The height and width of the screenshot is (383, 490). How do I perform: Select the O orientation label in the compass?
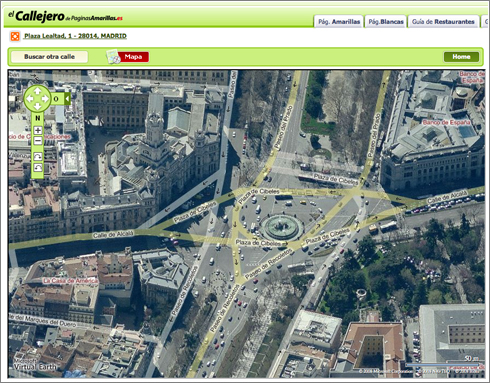tap(56, 99)
